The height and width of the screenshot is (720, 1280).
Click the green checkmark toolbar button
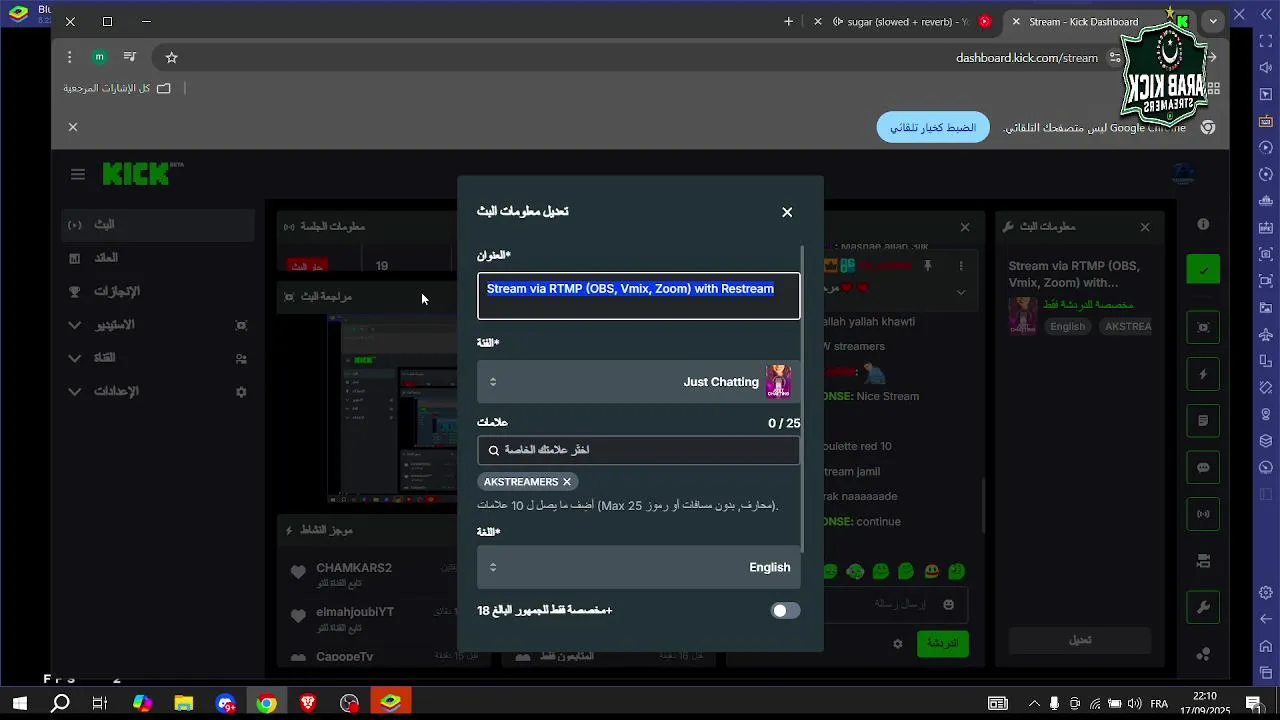(1203, 270)
